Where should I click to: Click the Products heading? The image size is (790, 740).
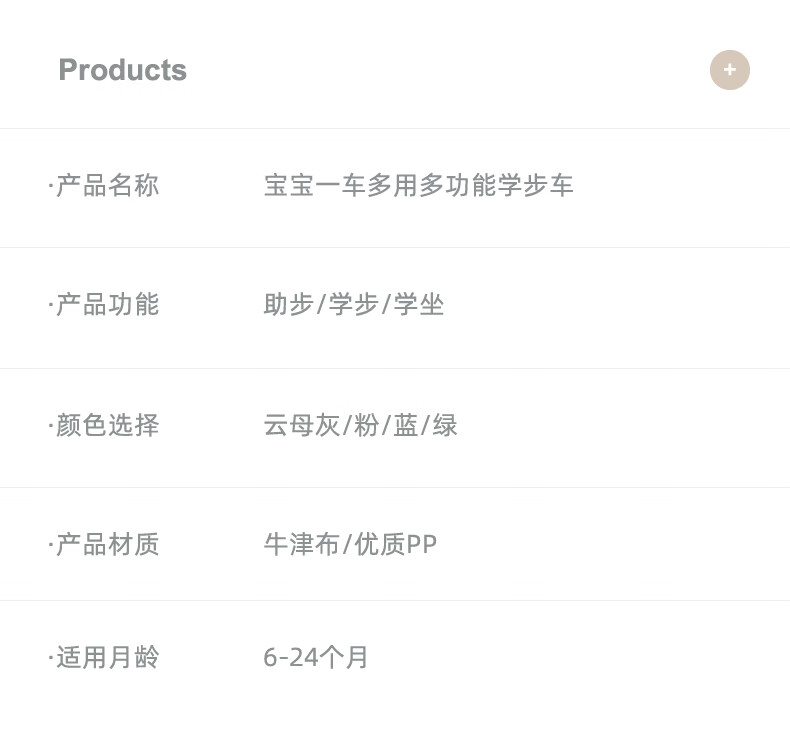pos(122,70)
